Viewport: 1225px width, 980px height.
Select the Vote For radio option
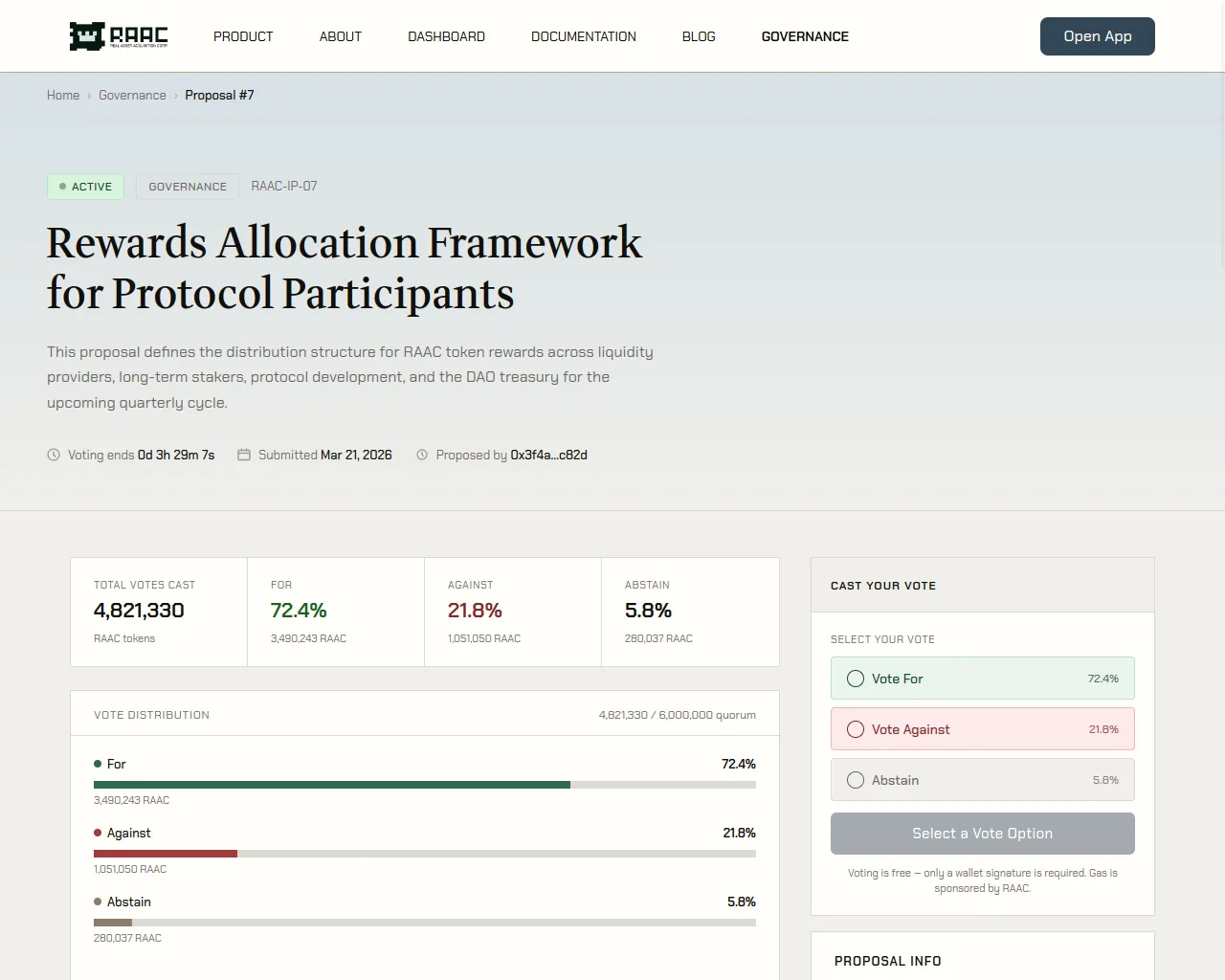coord(856,679)
